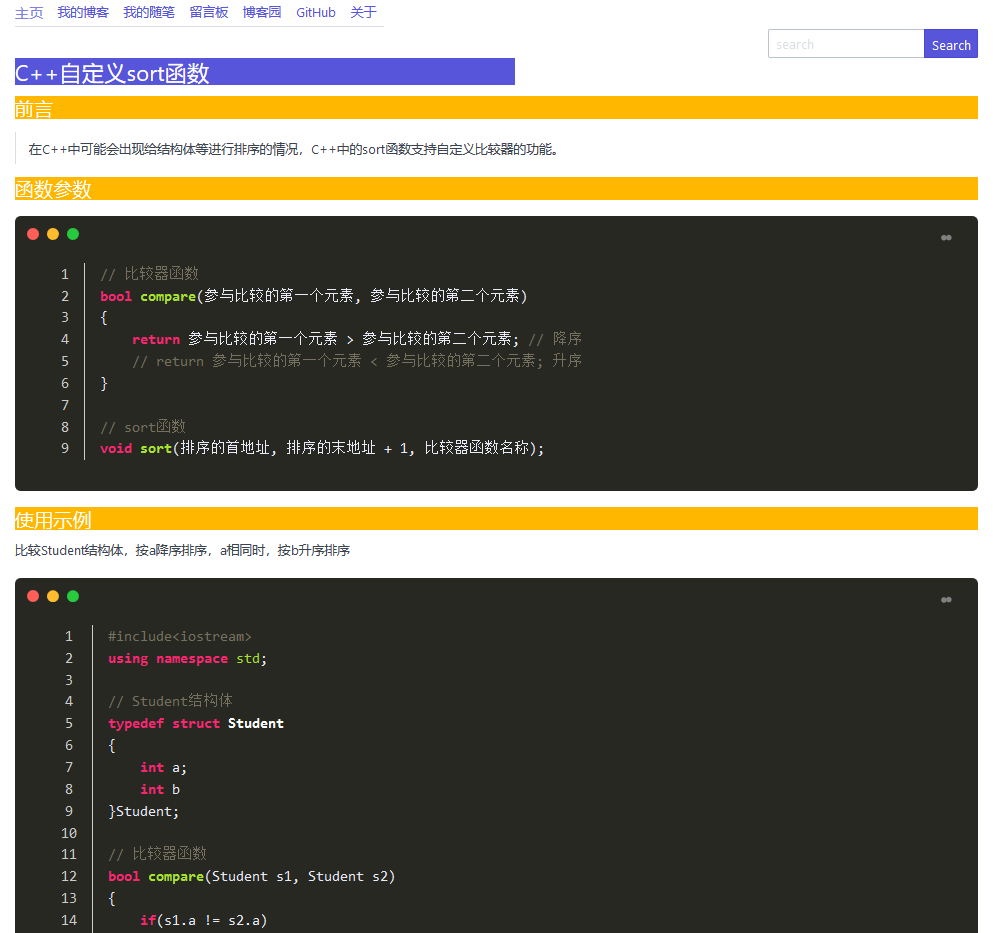The width and height of the screenshot is (993, 933).
Task: Click the 'bool compare' line in first code block
Action: click(313, 296)
